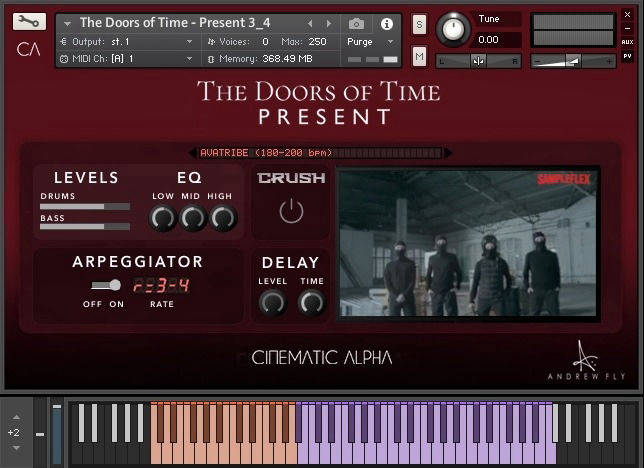644x468 pixels.
Task: Click the PV button
Action: (x=627, y=56)
